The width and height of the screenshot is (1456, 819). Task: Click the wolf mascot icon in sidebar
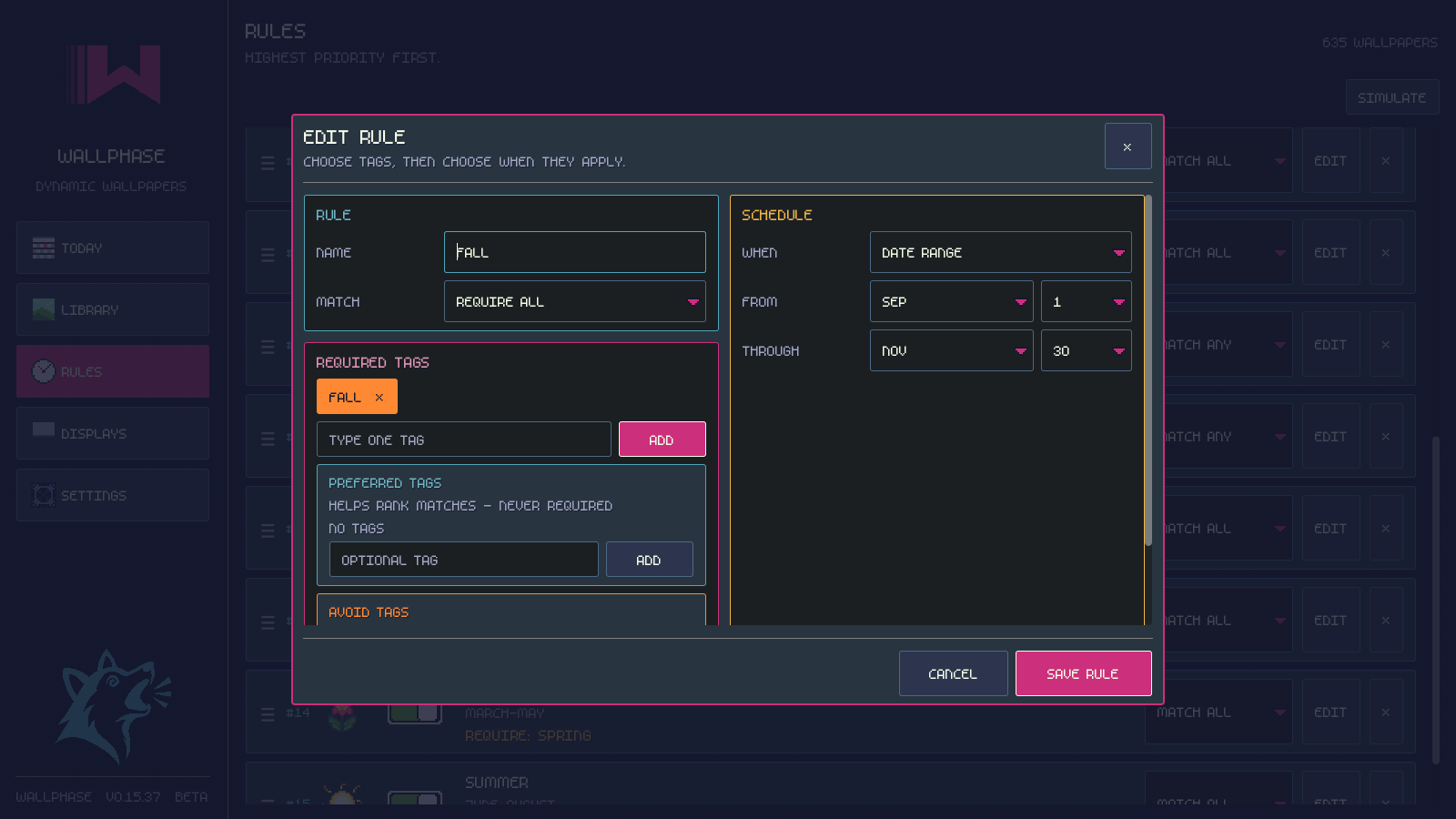[x=113, y=705]
